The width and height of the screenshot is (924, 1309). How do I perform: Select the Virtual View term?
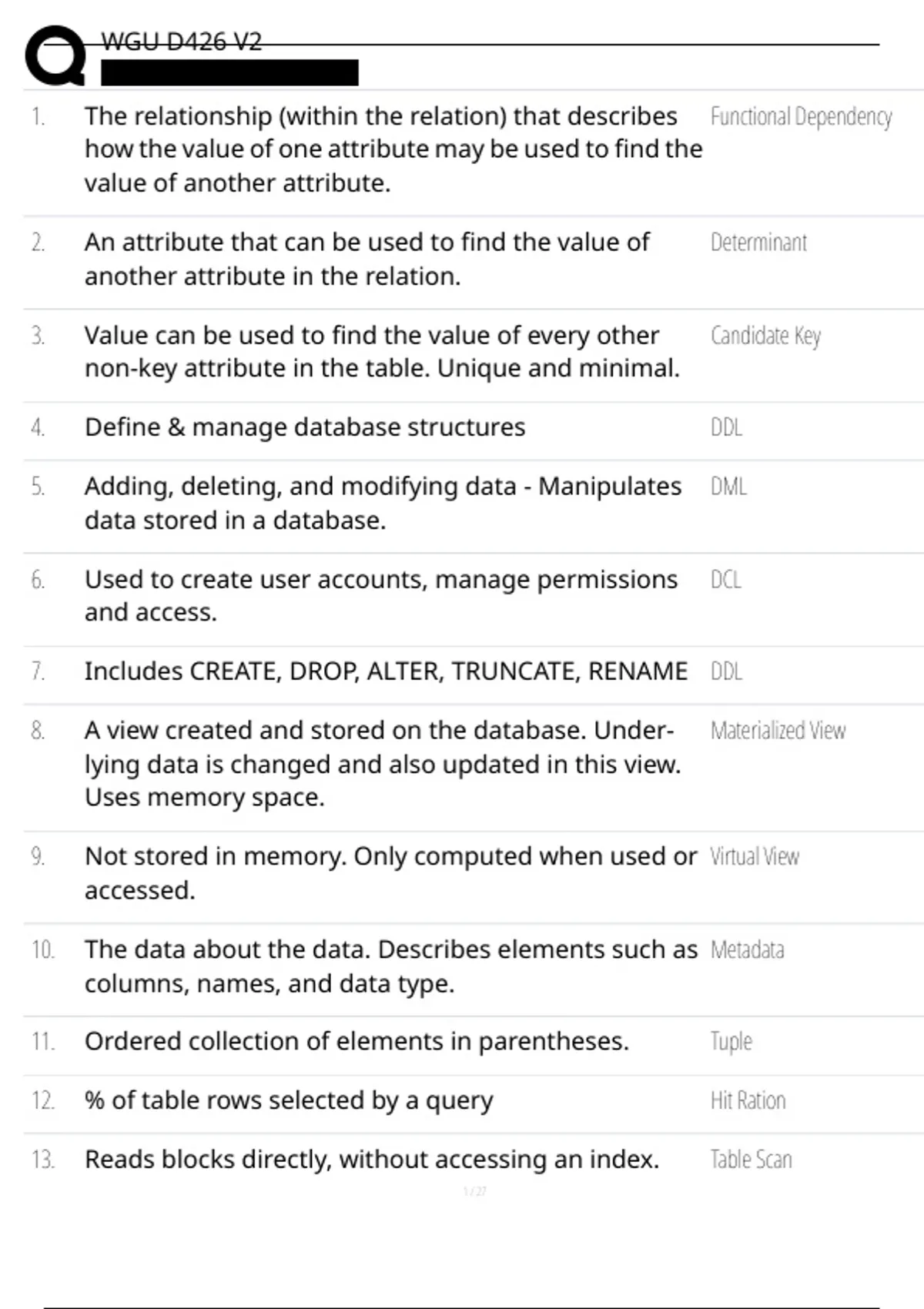tap(755, 856)
